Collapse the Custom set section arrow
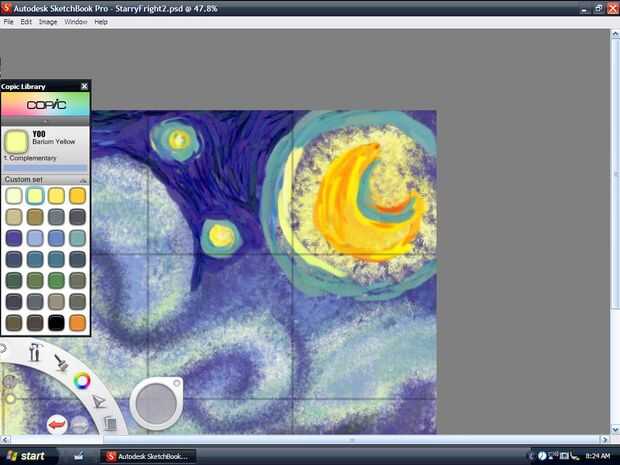 [x=83, y=180]
